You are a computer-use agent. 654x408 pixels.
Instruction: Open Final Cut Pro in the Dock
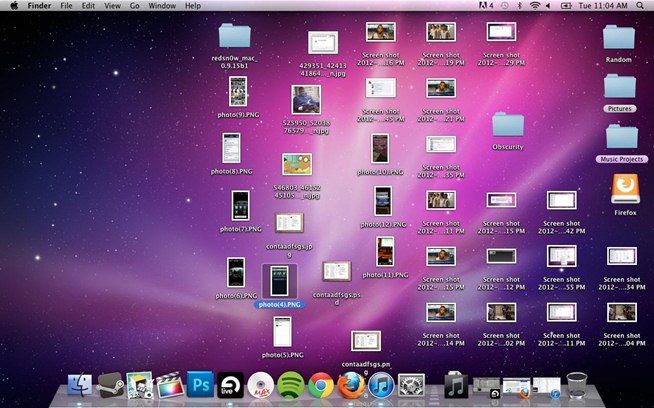170,385
